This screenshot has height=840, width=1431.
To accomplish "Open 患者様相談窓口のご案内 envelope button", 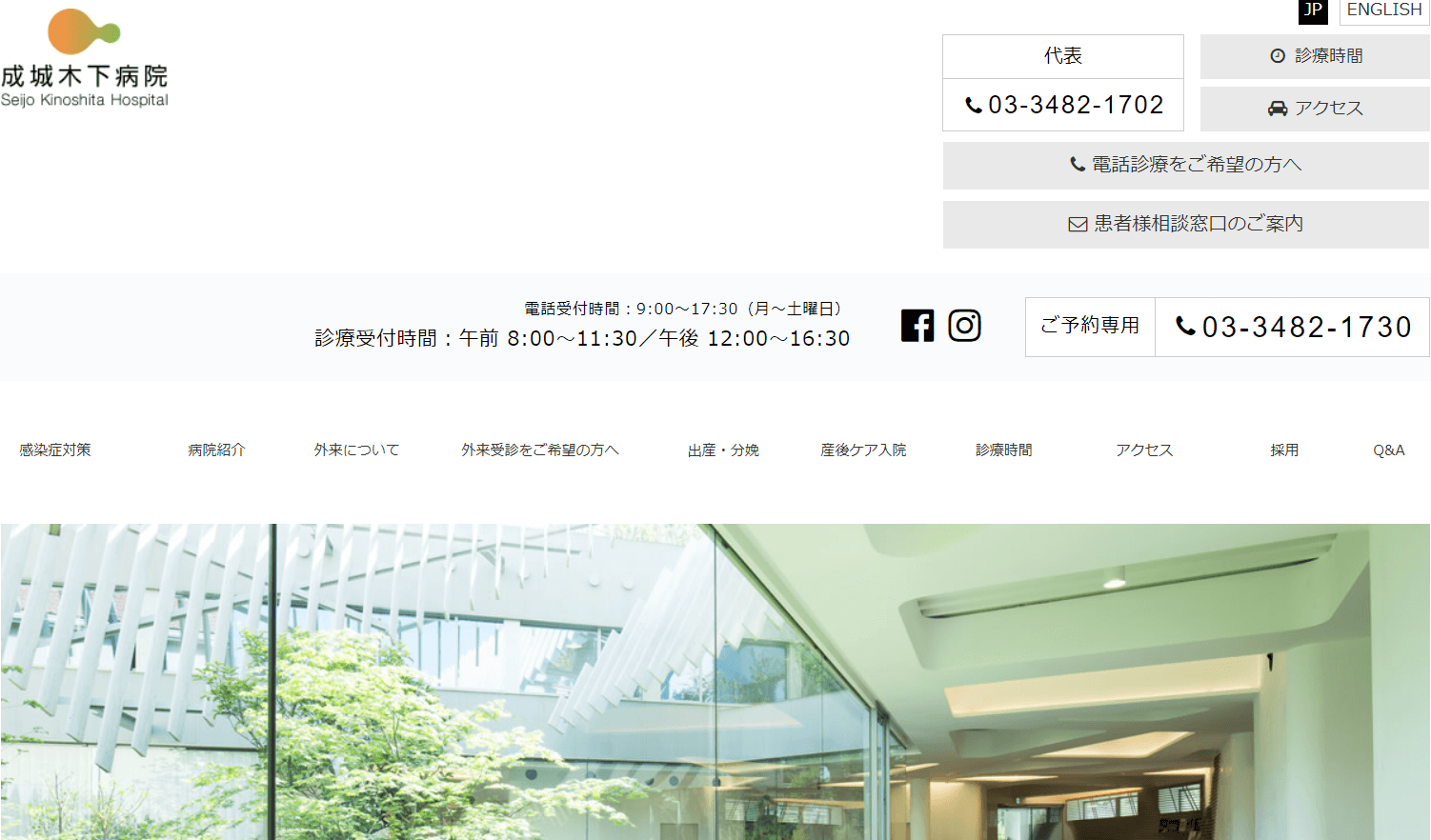I will coord(1185,224).
